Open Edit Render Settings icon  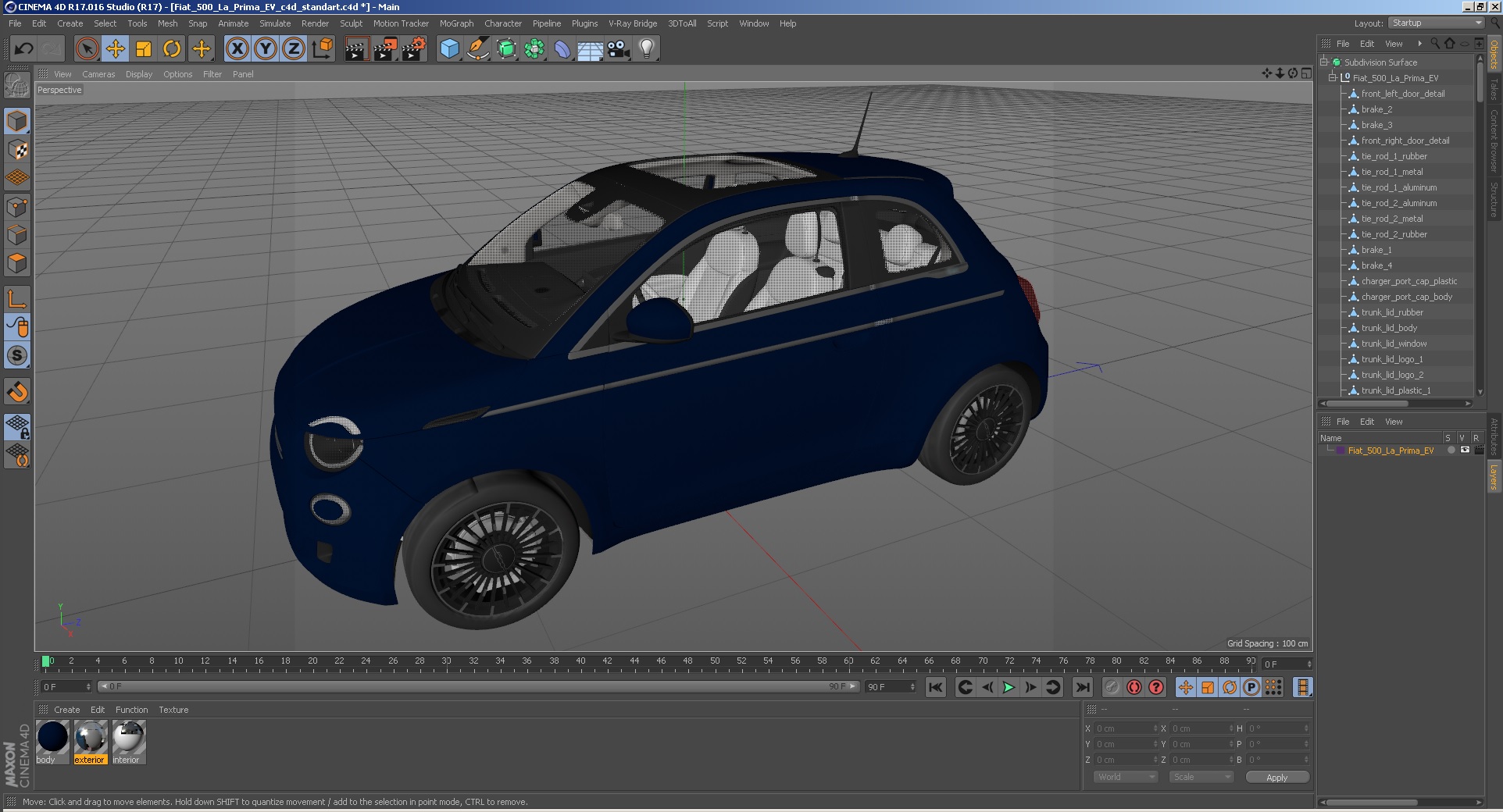pyautogui.click(x=413, y=49)
